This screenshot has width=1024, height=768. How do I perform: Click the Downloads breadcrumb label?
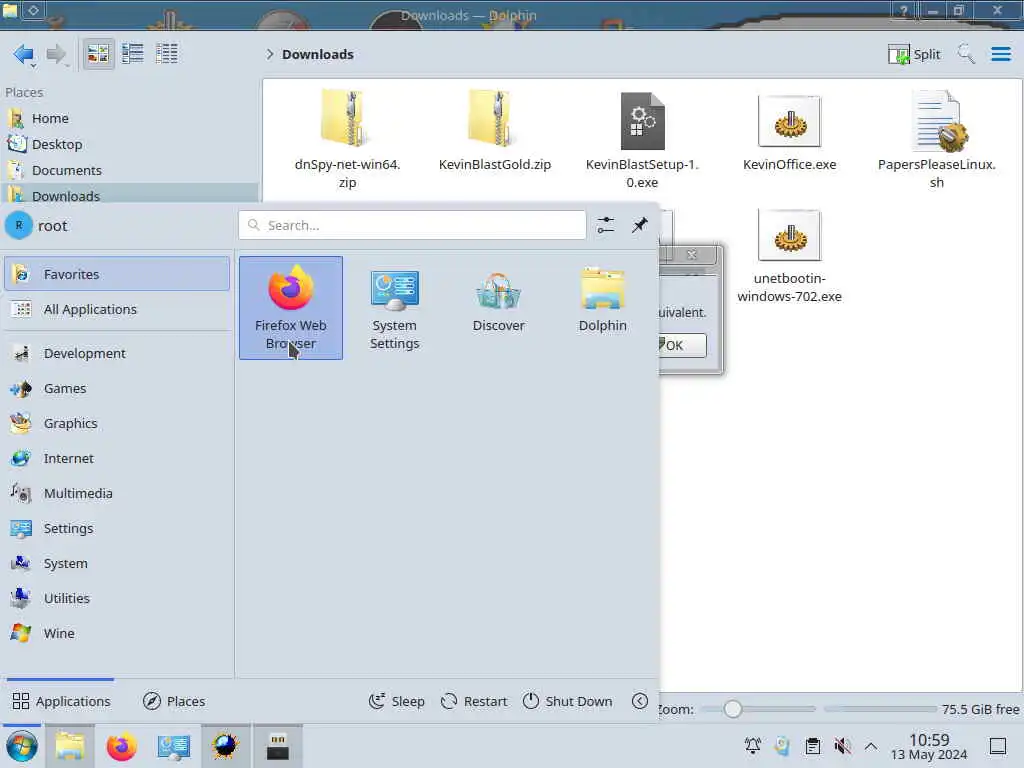318,54
